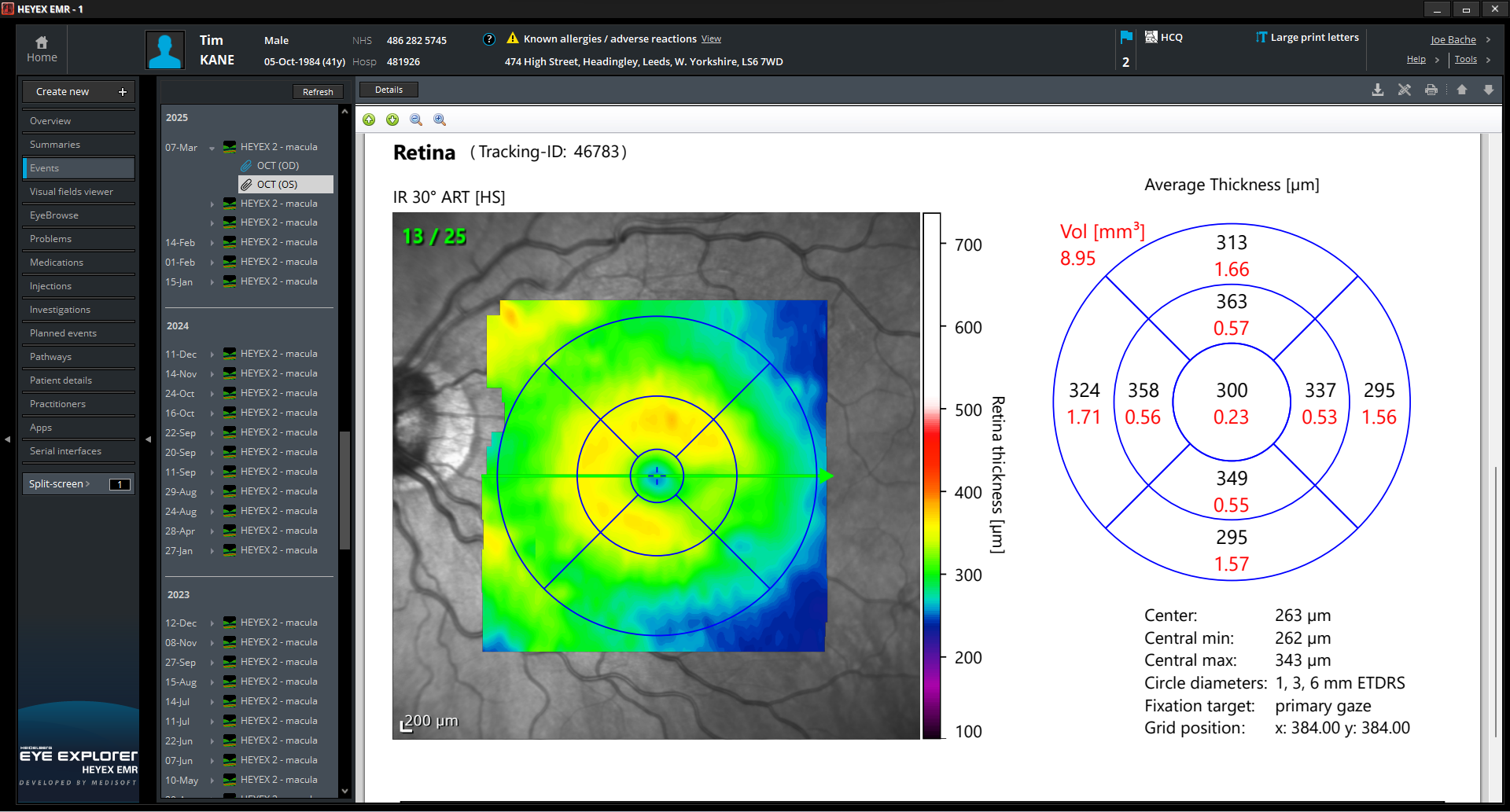Viewport: 1510px width, 812px height.
Task: View known allergies details link
Action: [x=711, y=39]
